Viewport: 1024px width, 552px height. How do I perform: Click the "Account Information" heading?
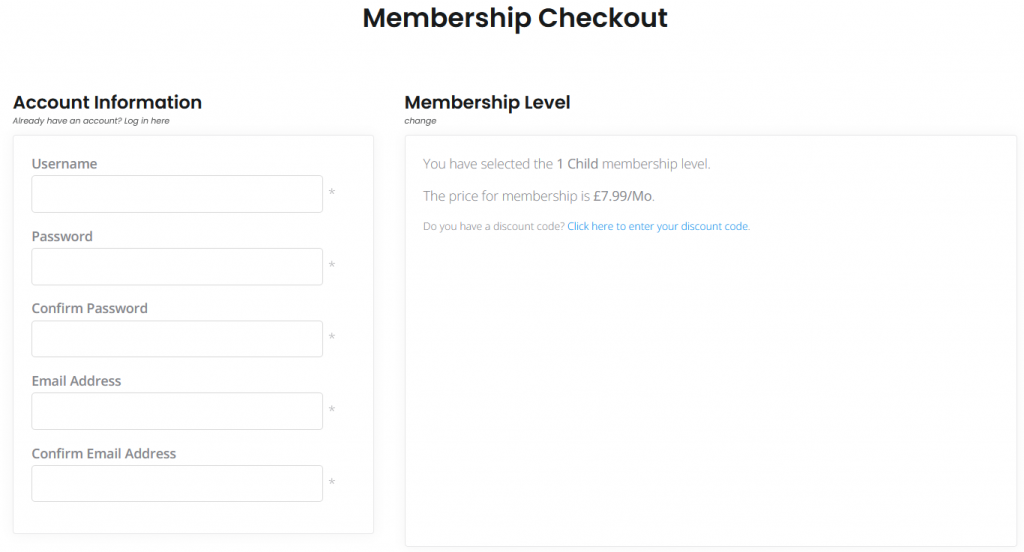coord(107,102)
